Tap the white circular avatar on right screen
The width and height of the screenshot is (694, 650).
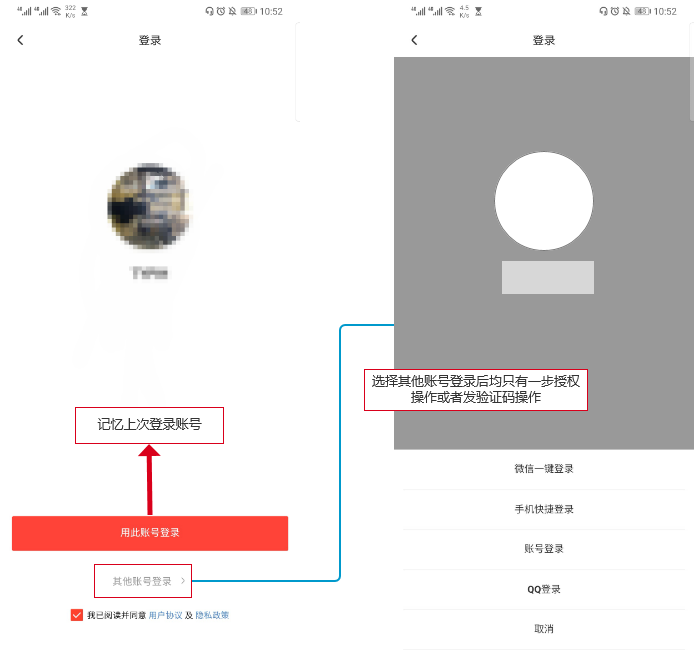(x=544, y=201)
